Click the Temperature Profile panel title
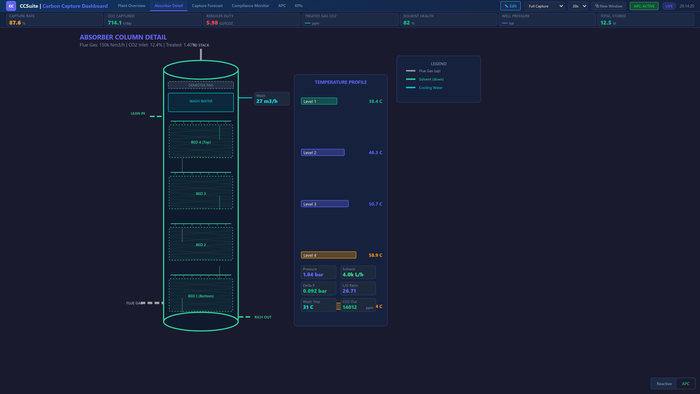The image size is (700, 394). pos(341,82)
